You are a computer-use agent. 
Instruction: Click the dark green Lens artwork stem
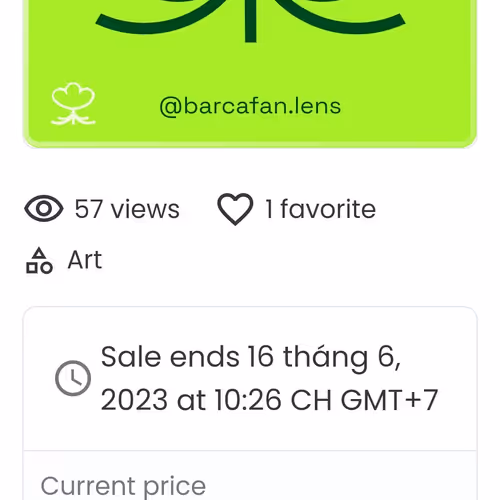pyautogui.click(x=250, y=21)
